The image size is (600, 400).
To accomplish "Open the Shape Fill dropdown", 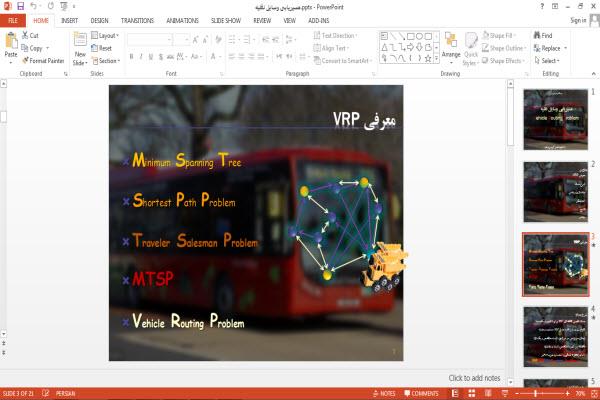I will (x=499, y=35).
